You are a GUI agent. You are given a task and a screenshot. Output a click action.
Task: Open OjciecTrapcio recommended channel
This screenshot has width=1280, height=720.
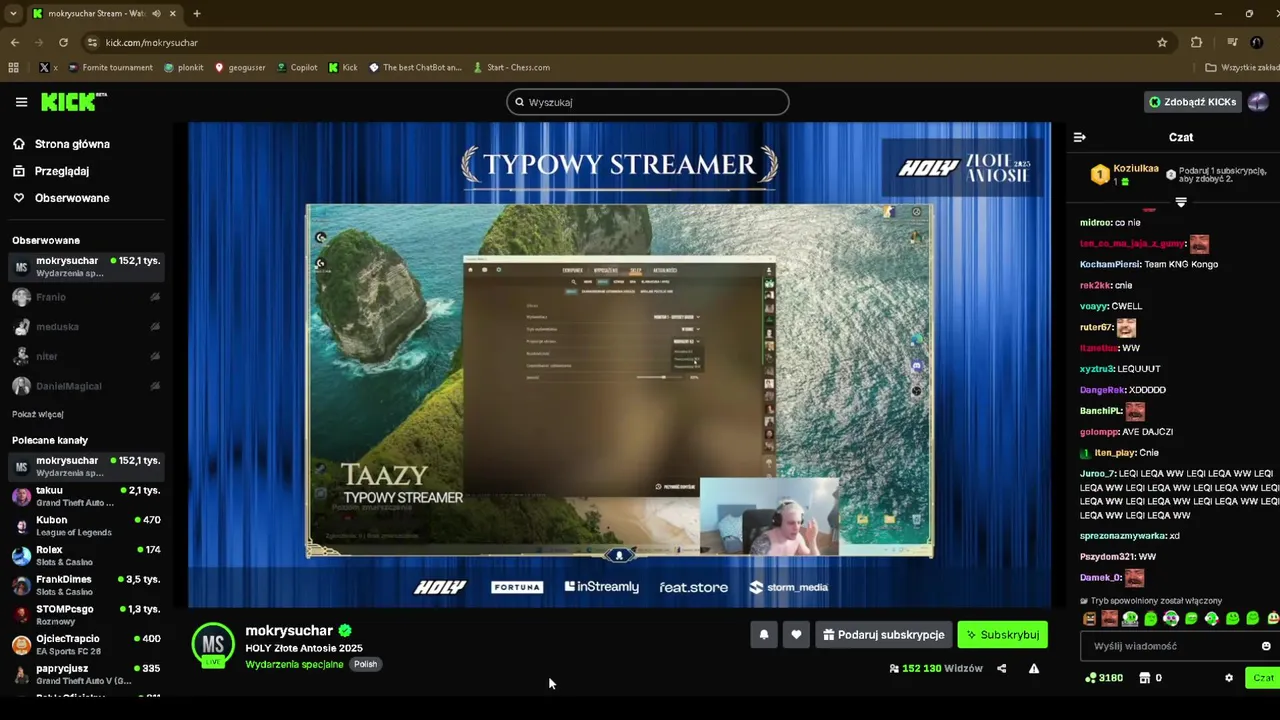click(86, 644)
